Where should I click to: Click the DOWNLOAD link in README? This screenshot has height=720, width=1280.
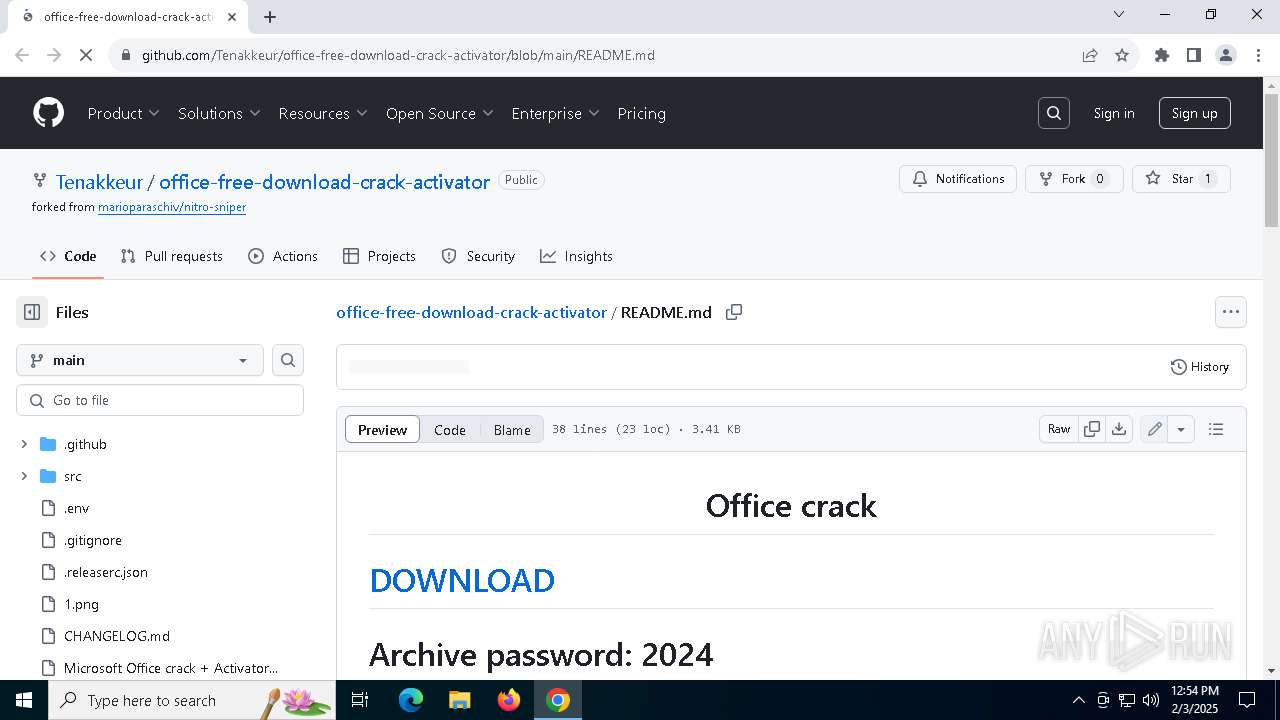(x=462, y=580)
